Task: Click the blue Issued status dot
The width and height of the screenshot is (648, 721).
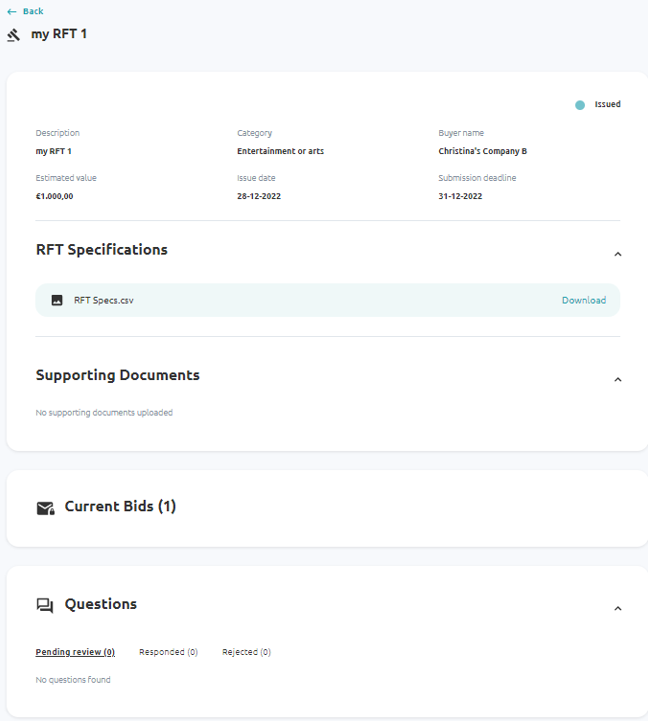Action: tap(580, 105)
